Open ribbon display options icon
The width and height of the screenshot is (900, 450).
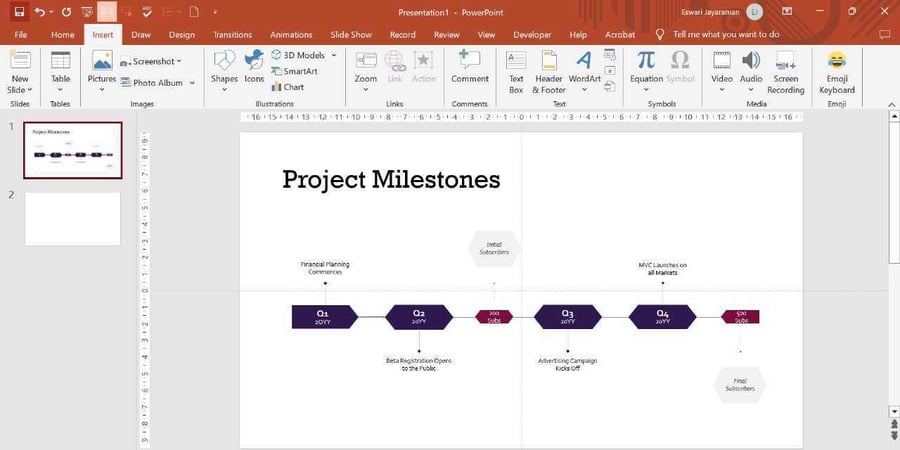(787, 11)
